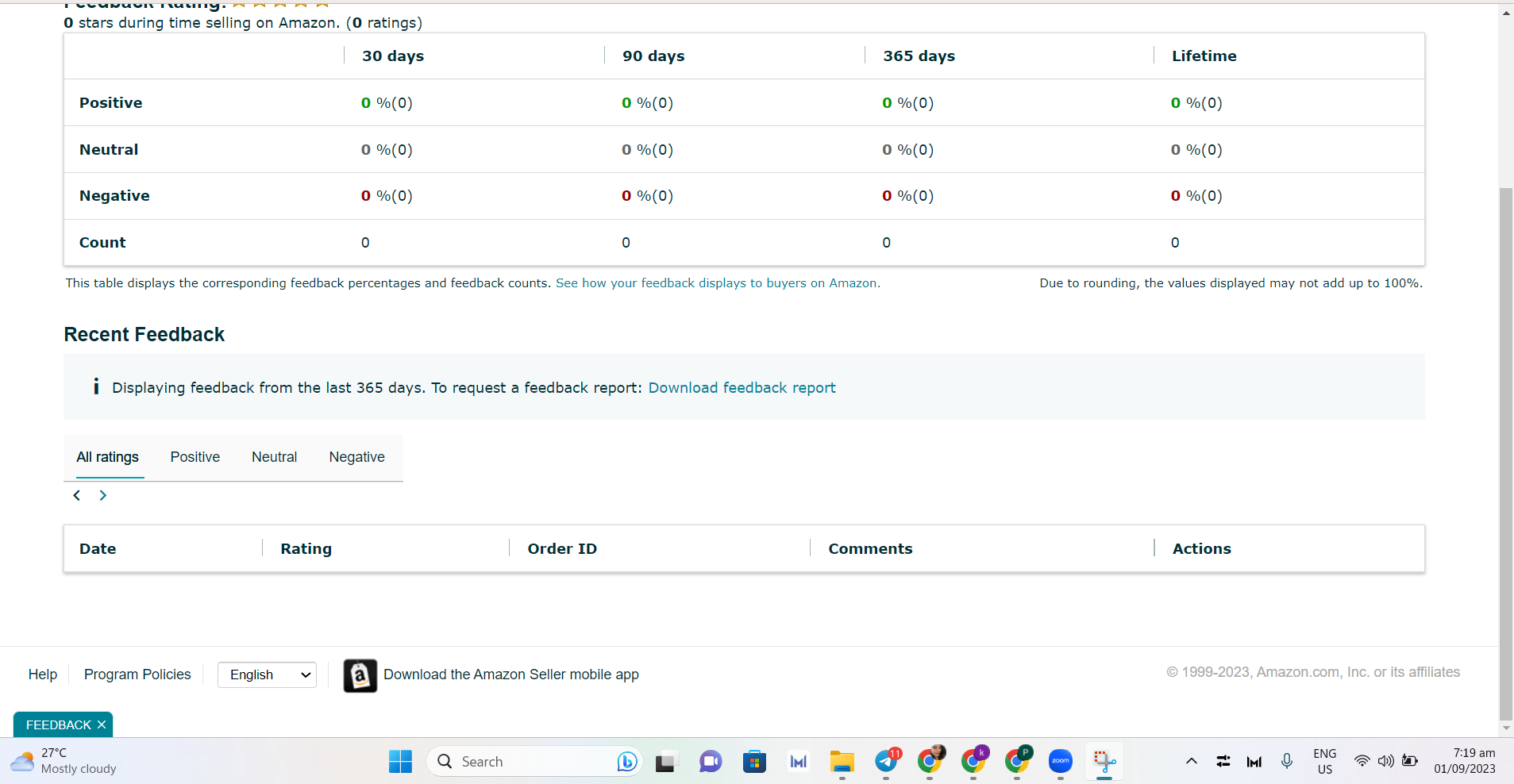1514x784 pixels.
Task: Open Microsoft Store from taskbar
Action: (754, 762)
